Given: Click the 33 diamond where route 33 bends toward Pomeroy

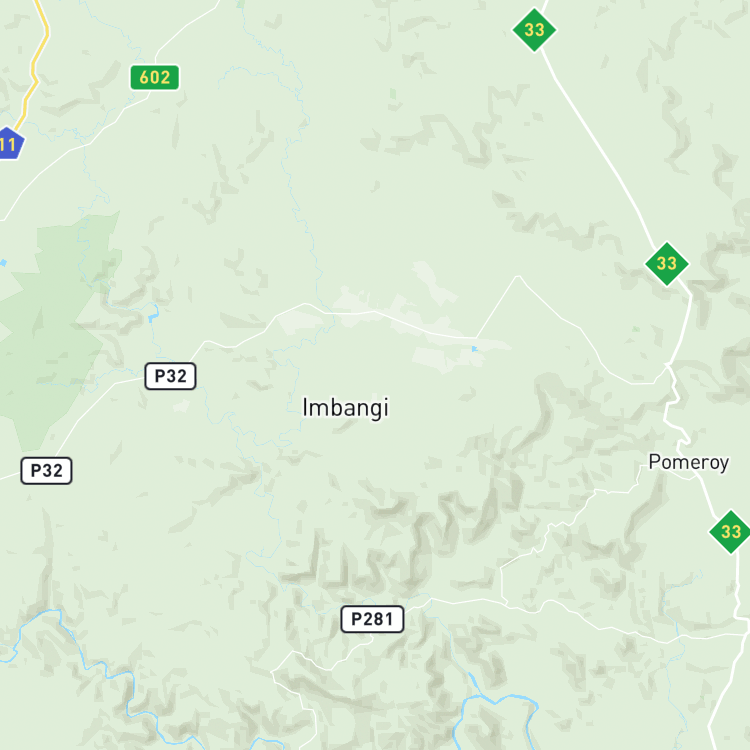Looking at the screenshot, I should pos(667,264).
